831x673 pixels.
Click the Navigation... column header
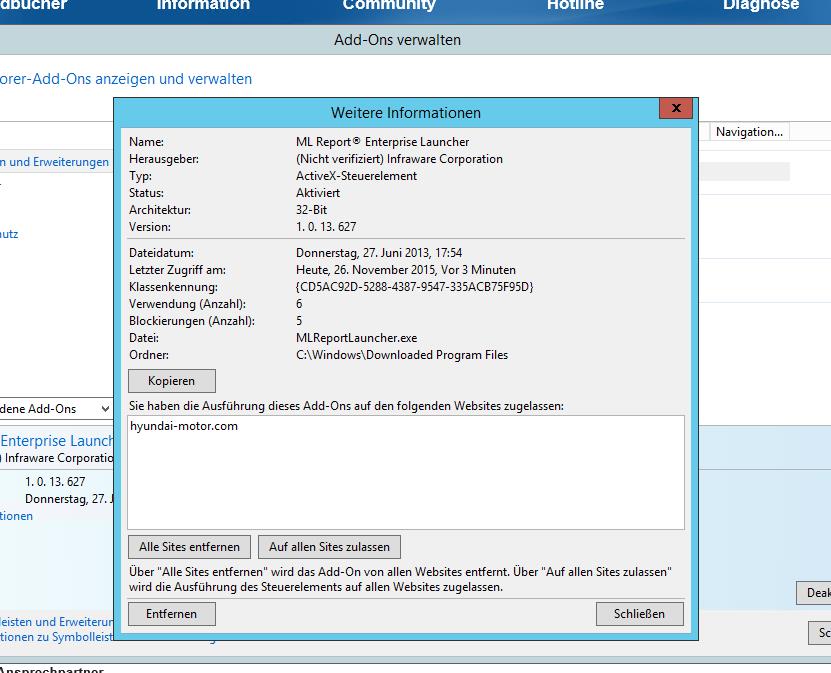tap(749, 132)
